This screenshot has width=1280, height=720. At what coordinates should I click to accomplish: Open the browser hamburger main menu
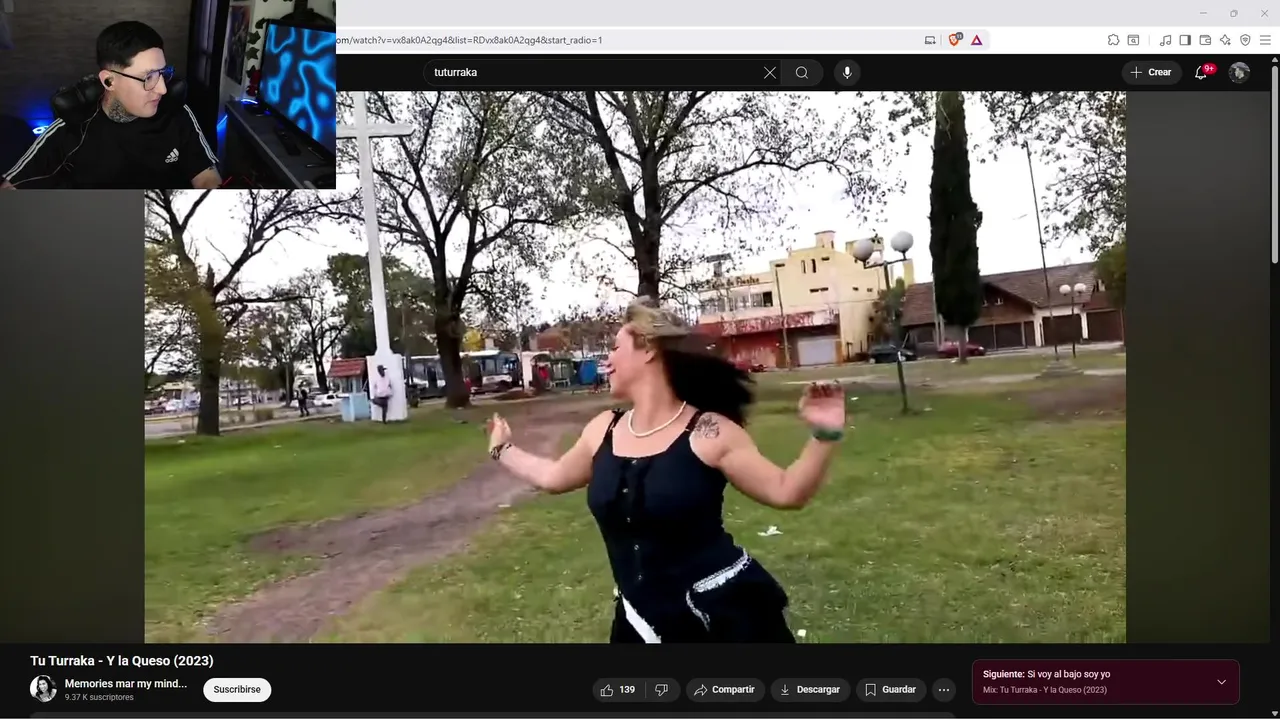[x=1265, y=40]
